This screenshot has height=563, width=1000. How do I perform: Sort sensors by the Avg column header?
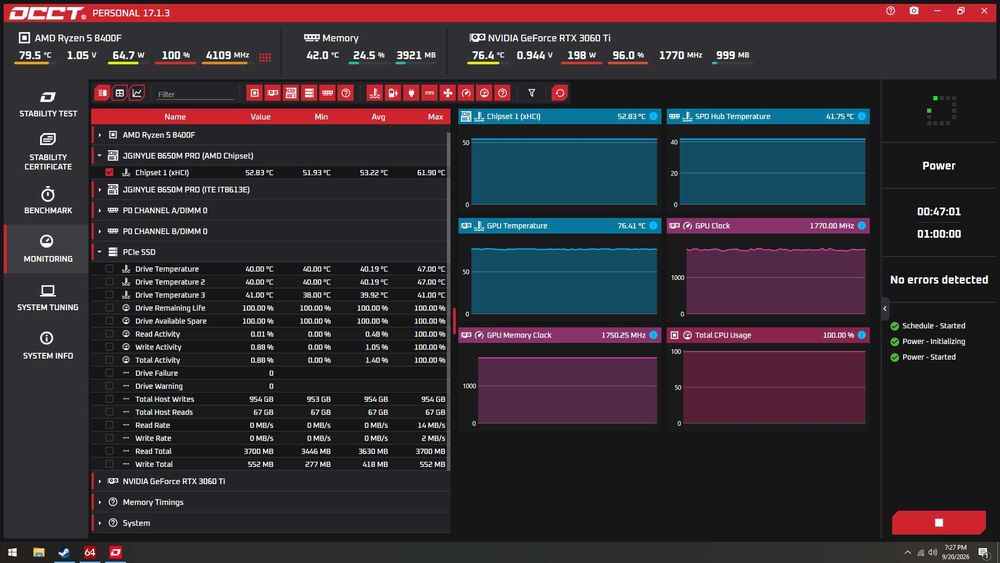coord(378,117)
